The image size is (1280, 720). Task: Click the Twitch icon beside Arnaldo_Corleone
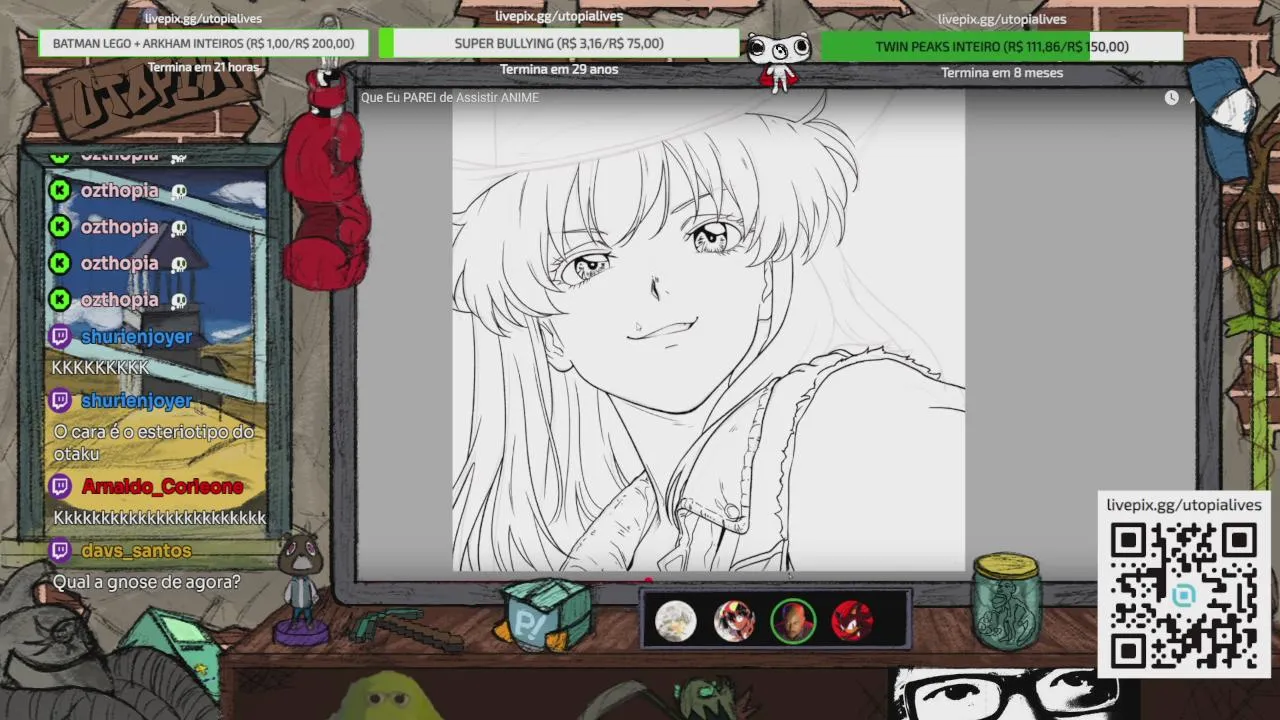point(60,487)
